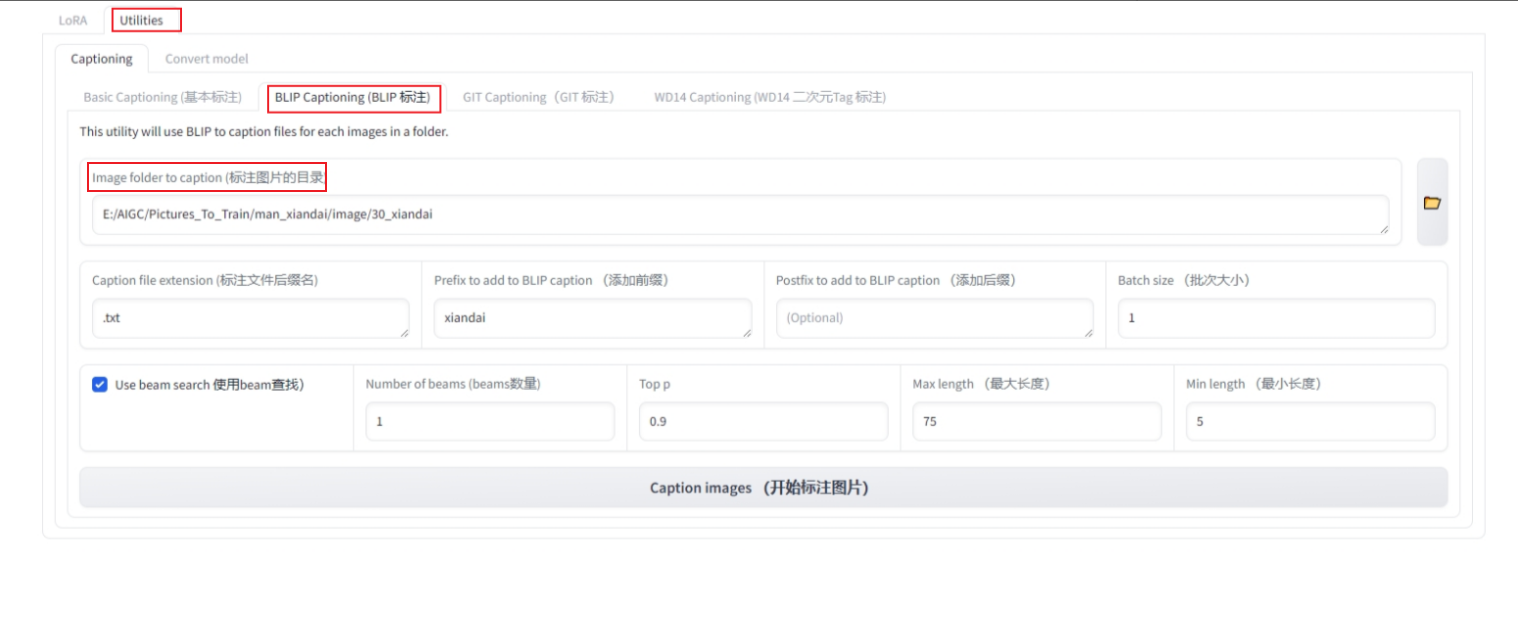This screenshot has width=1518, height=620.
Task: Open the Convert model tab
Action: pyautogui.click(x=206, y=59)
